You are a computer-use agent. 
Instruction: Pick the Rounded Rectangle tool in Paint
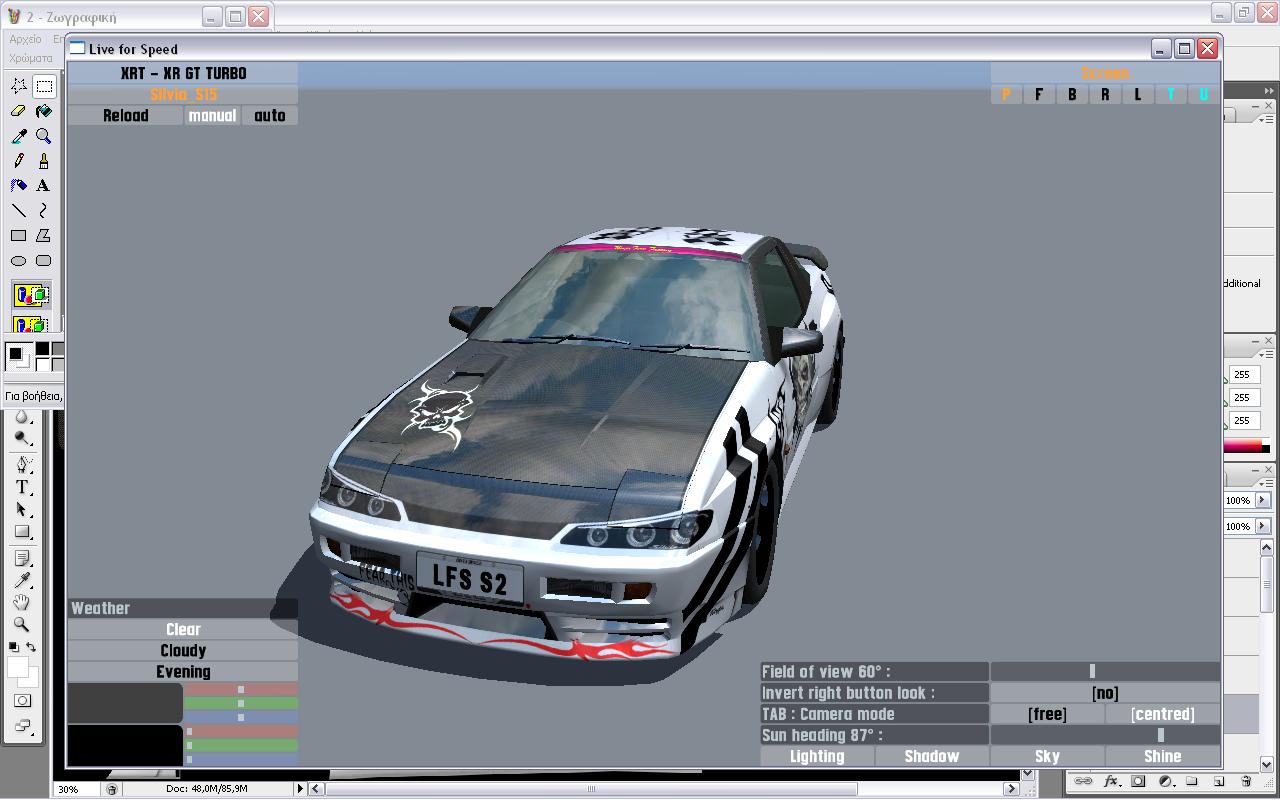[44, 261]
